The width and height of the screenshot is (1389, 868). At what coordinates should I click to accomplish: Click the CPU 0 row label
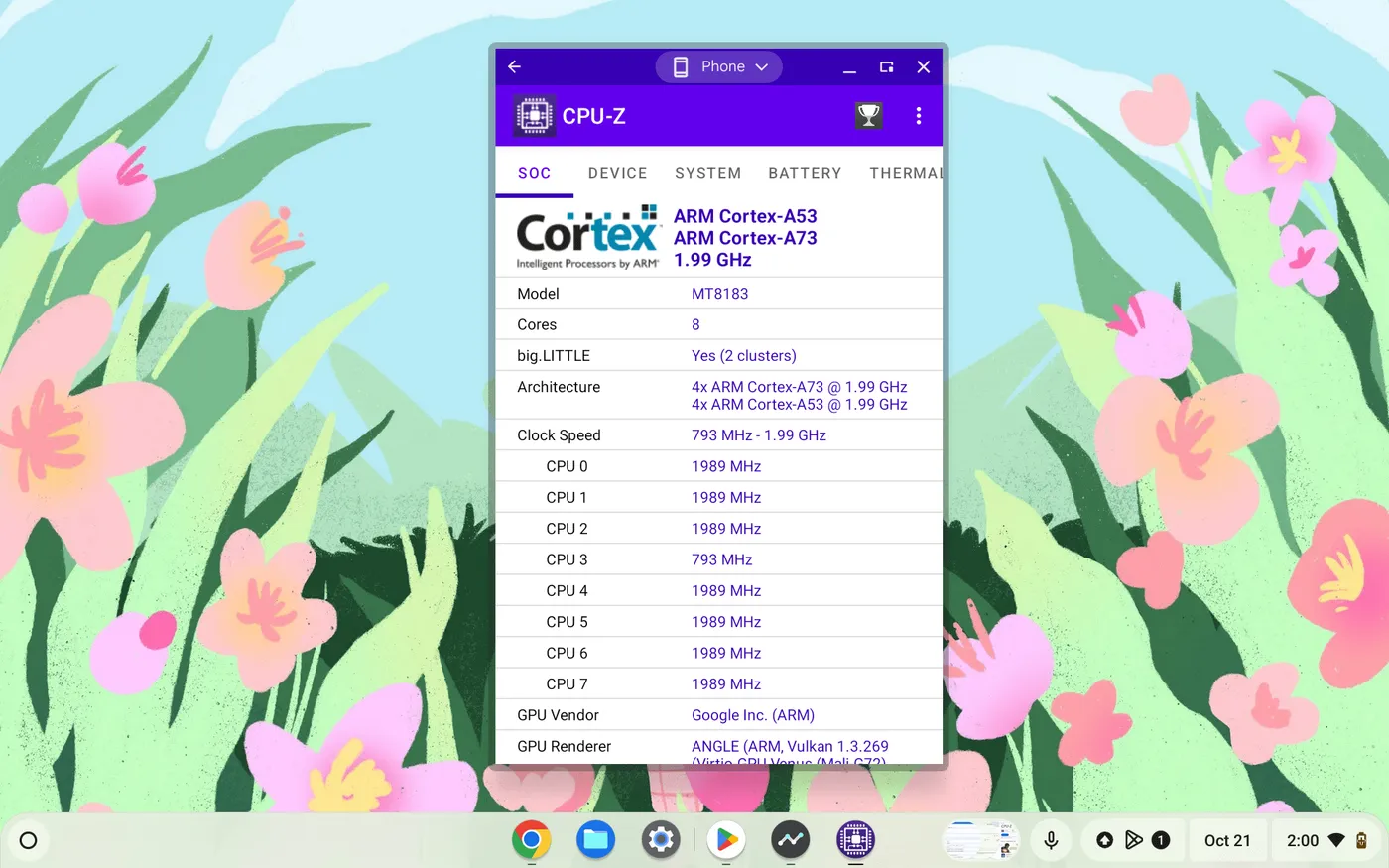(x=567, y=466)
